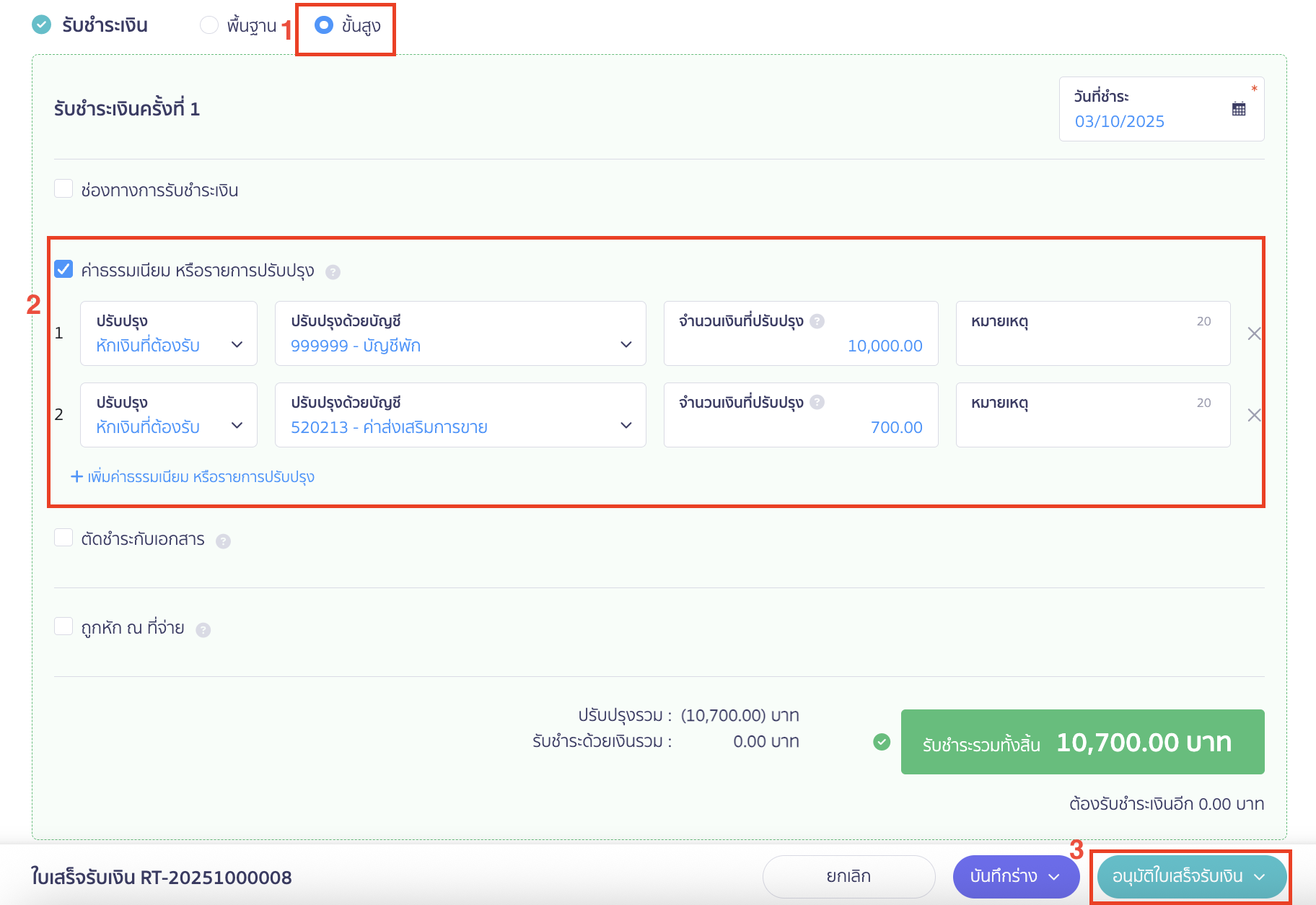This screenshot has width=1316, height=905.
Task: Enable the ช่องทางการรับชำระเงิน checkbox
Action: pos(63,189)
